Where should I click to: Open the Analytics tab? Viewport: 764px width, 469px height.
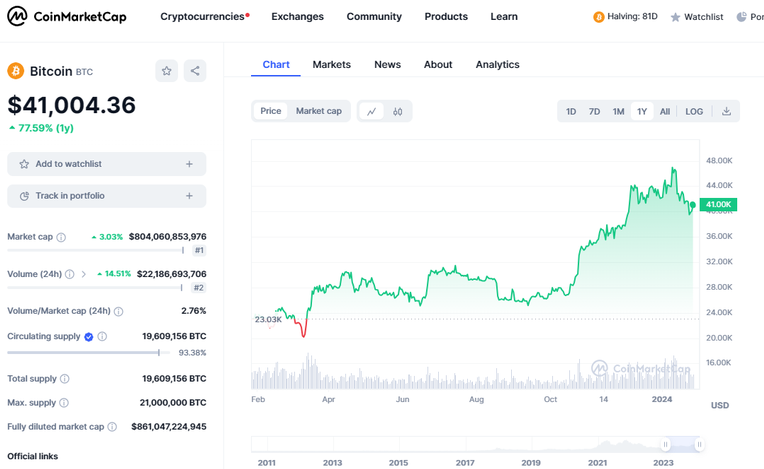[x=497, y=64]
